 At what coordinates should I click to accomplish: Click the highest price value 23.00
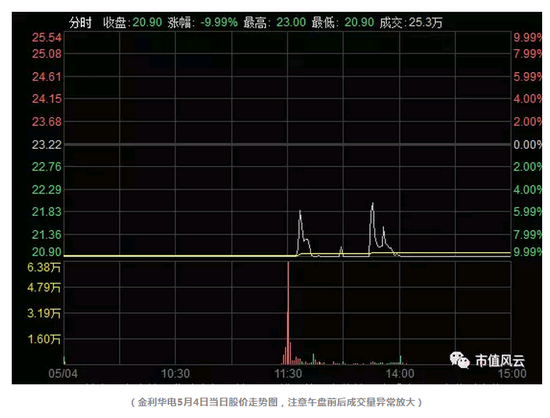point(291,23)
